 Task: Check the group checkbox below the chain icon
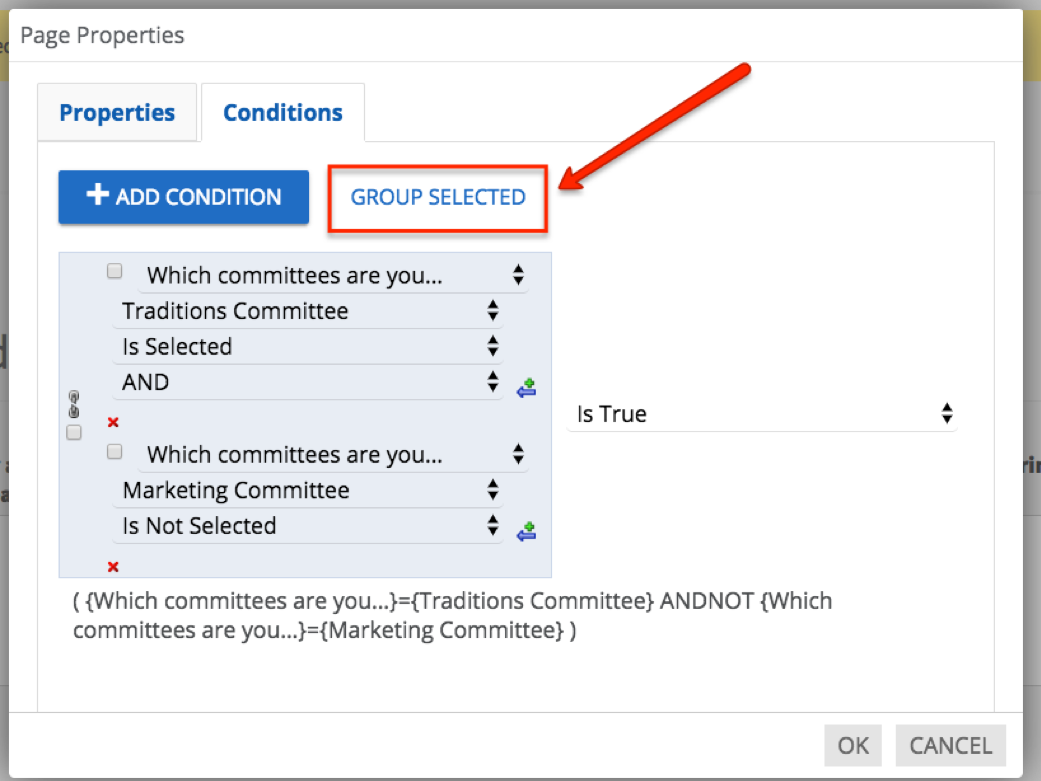(73, 432)
